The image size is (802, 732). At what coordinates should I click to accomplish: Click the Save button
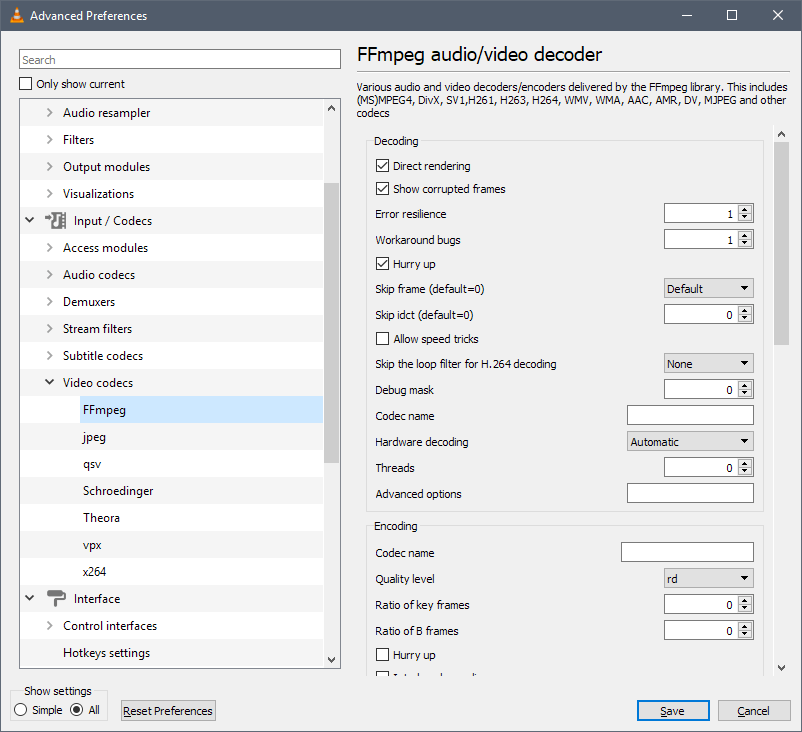point(672,710)
